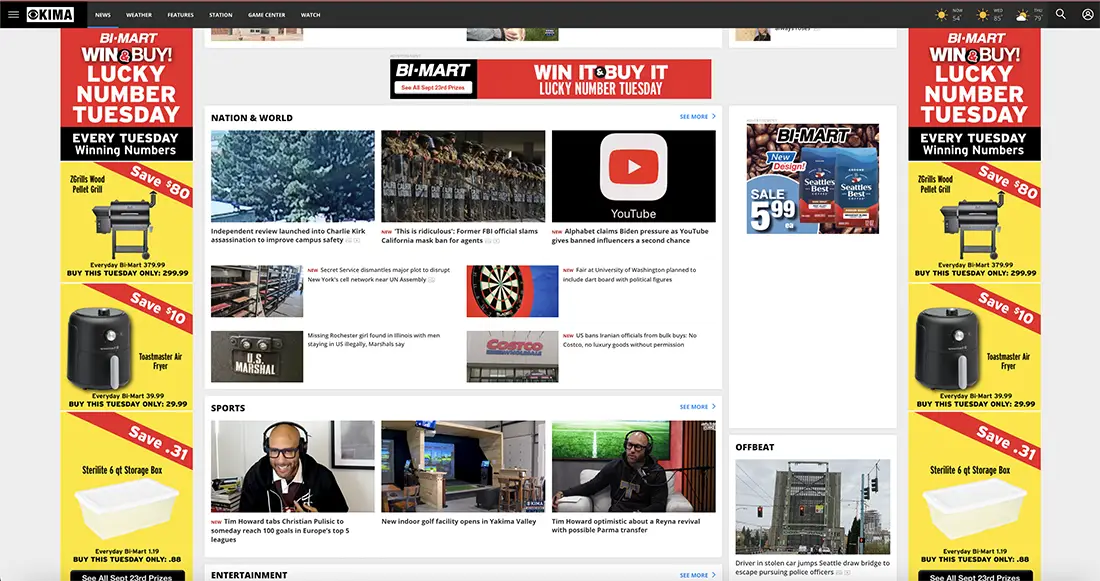Open the Offbeat section heading

click(x=755, y=447)
